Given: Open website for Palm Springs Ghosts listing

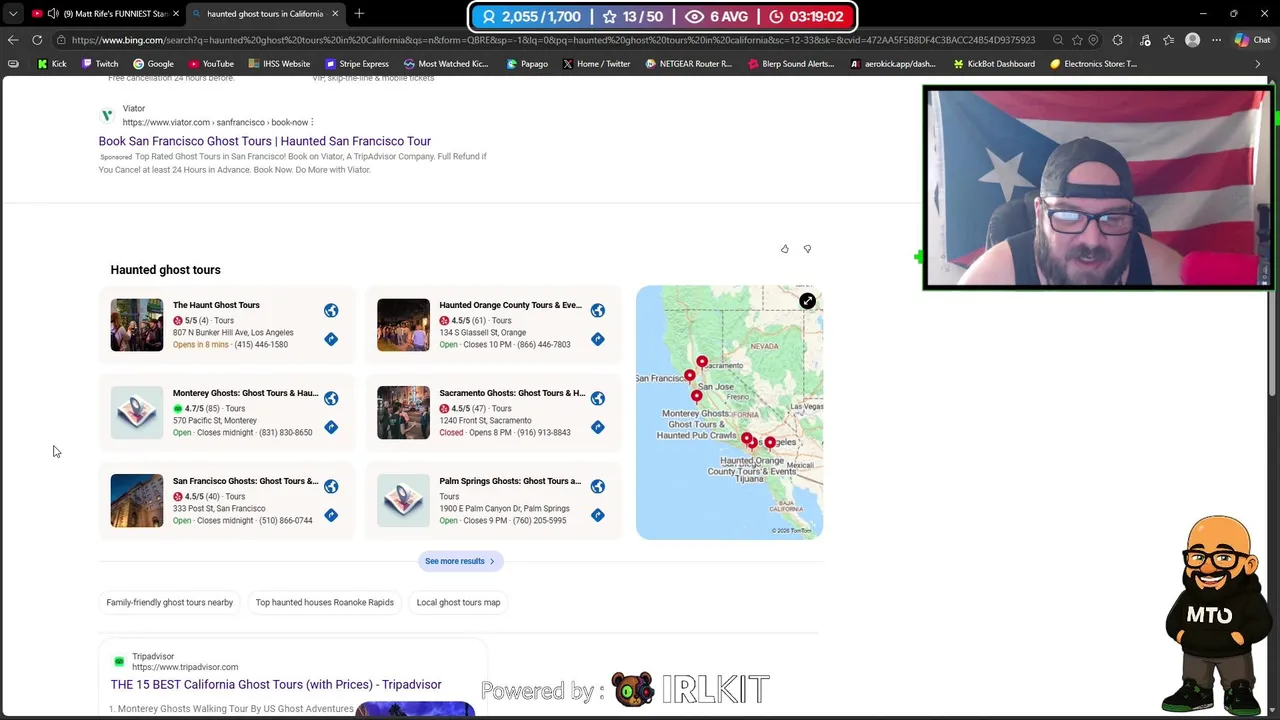Looking at the screenshot, I should [597, 486].
